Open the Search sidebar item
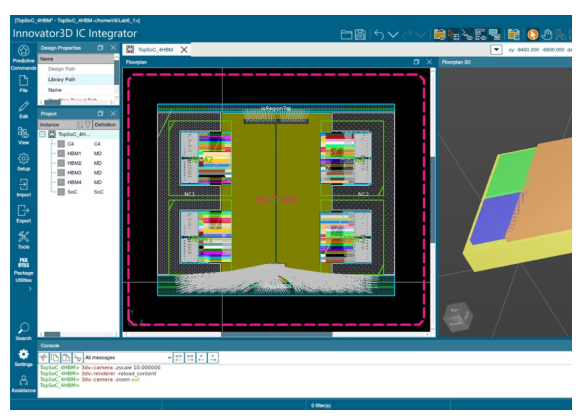The height and width of the screenshot is (420, 587). (23, 331)
